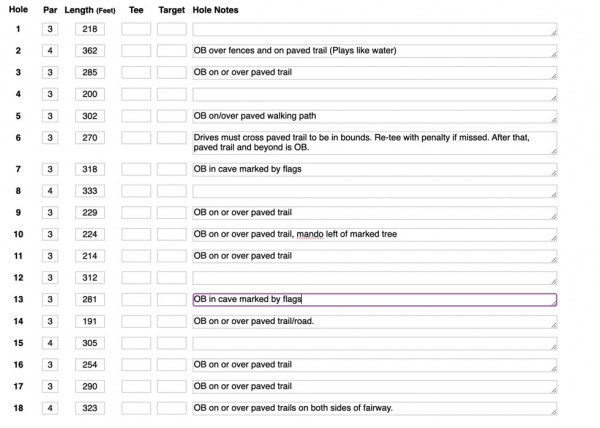
Task: Focus the Par field for hole 15
Action: (x=51, y=343)
